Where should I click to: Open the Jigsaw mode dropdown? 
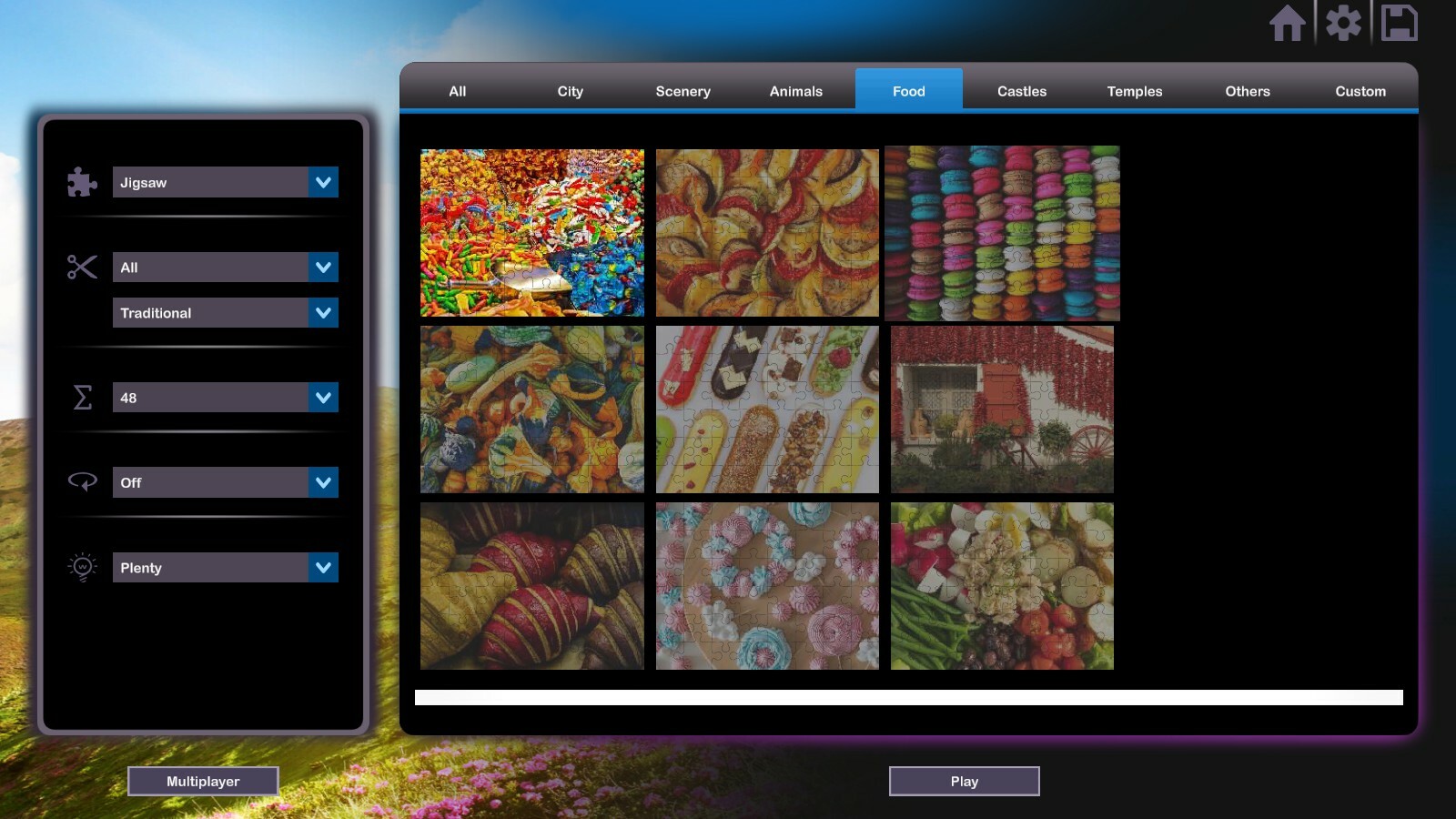pyautogui.click(x=225, y=182)
